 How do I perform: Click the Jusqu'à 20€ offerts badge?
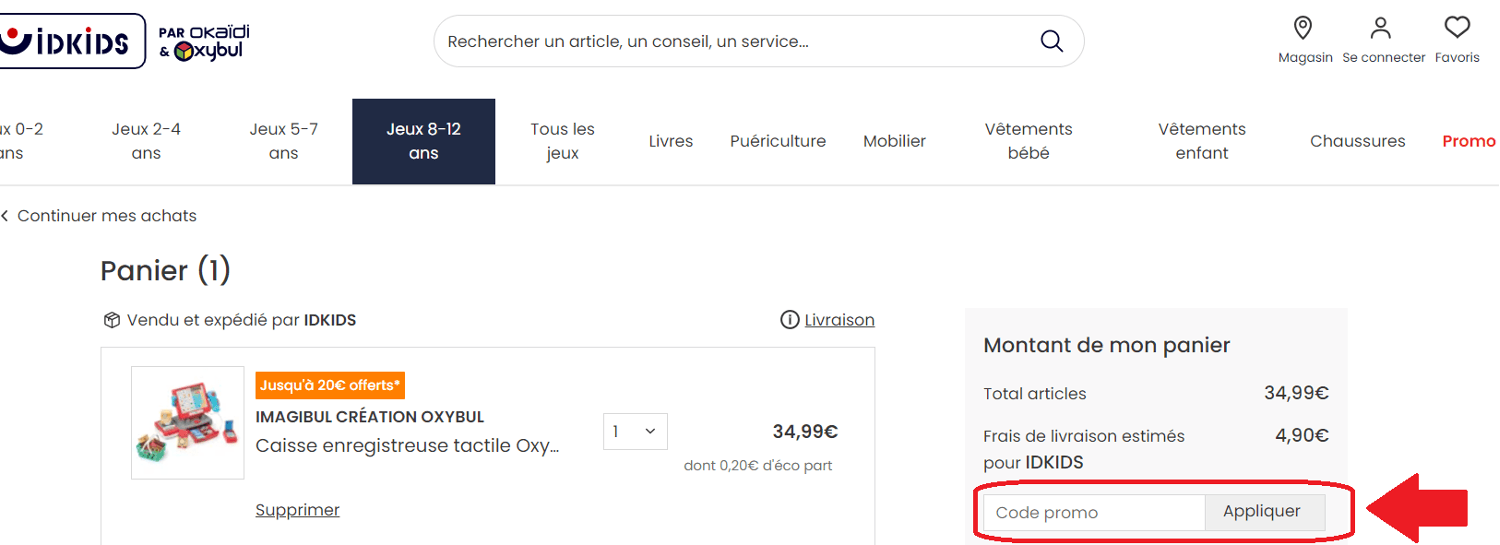coord(330,385)
